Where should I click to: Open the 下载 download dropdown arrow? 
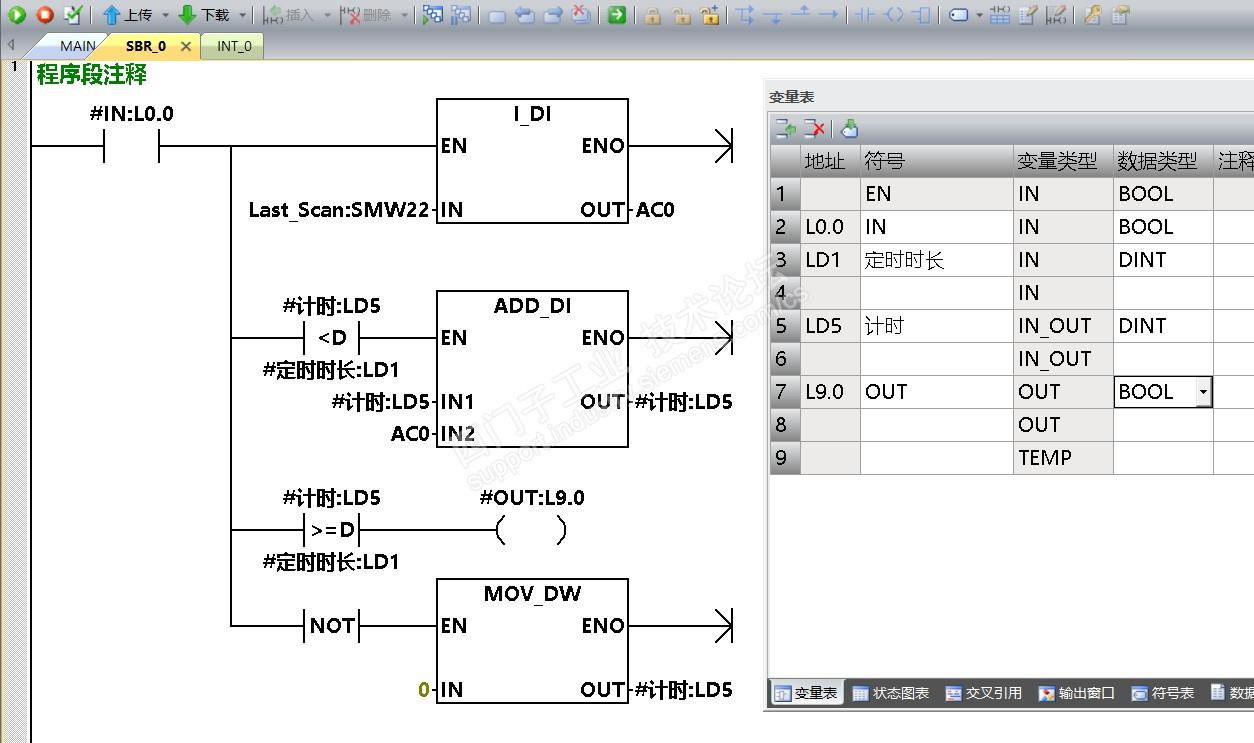coord(243,15)
